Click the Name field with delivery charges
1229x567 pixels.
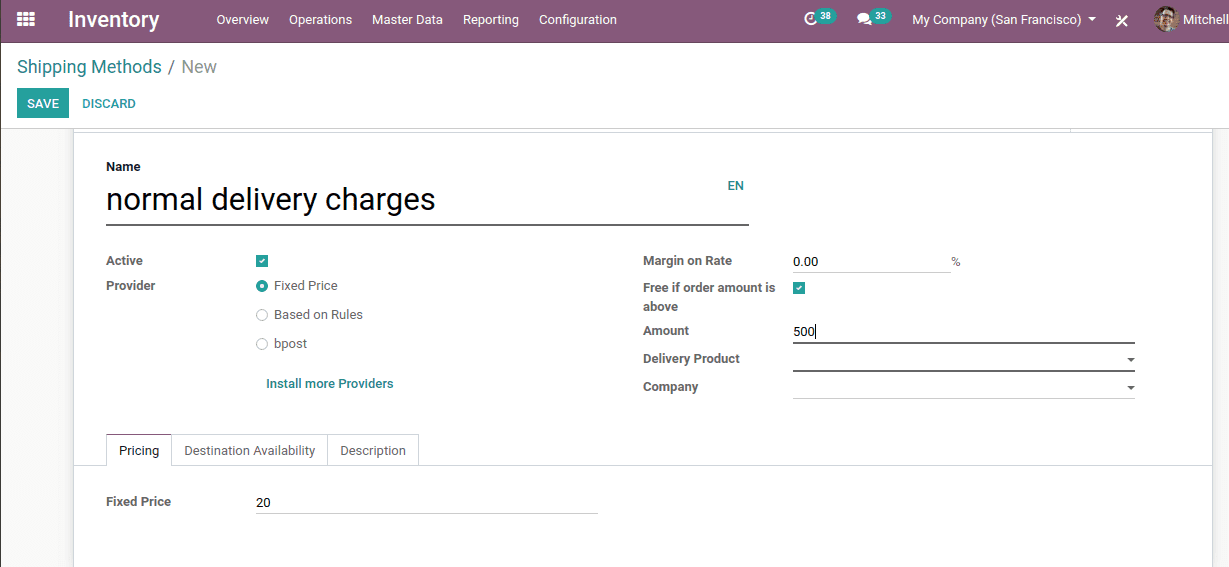coord(427,200)
